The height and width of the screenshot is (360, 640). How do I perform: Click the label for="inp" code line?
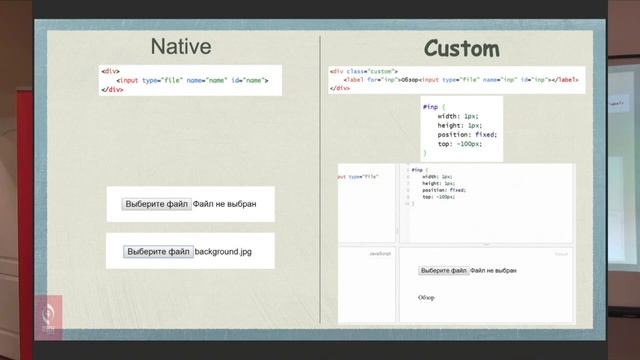coord(461,80)
